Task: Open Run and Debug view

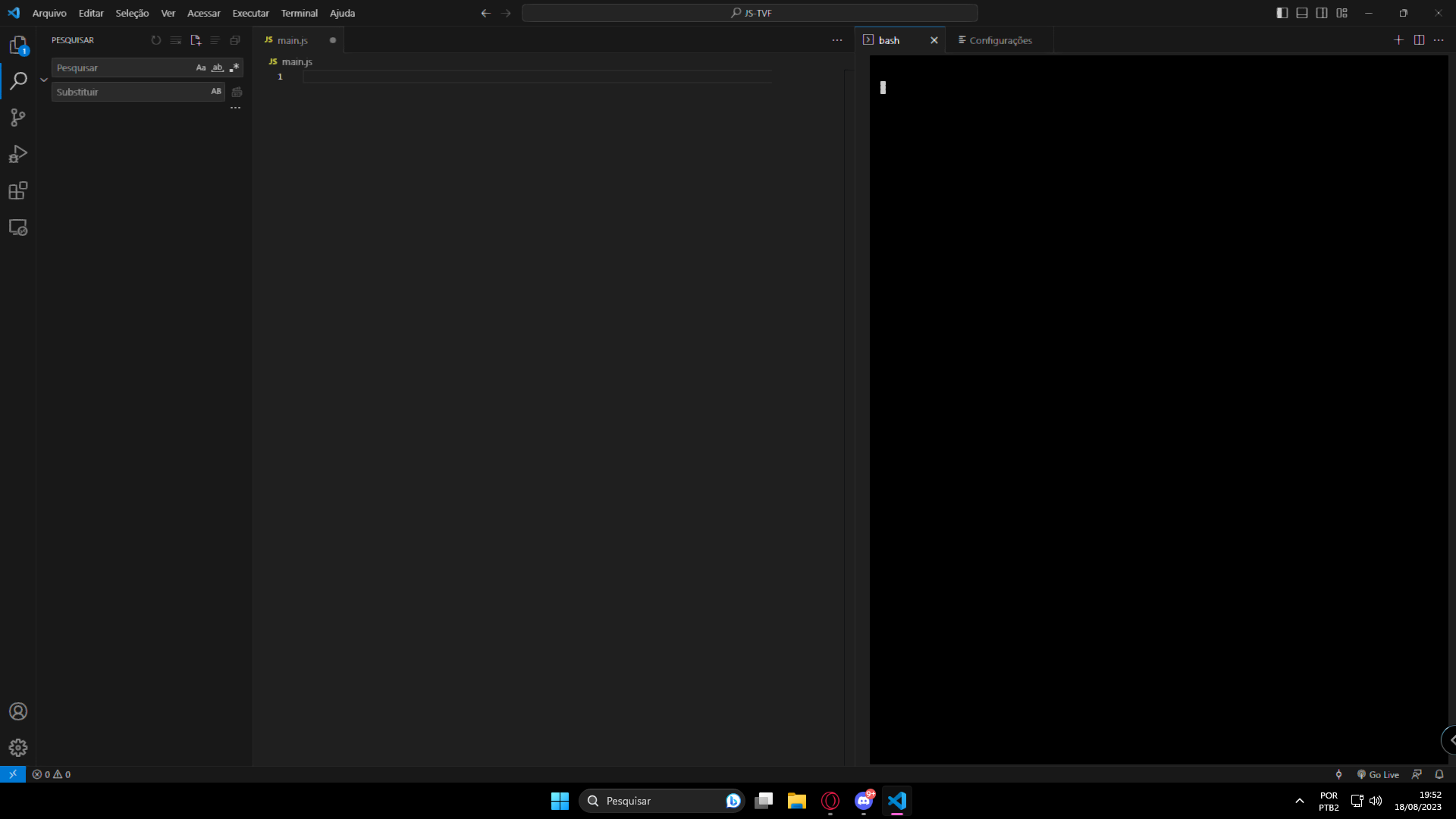Action: 18,154
